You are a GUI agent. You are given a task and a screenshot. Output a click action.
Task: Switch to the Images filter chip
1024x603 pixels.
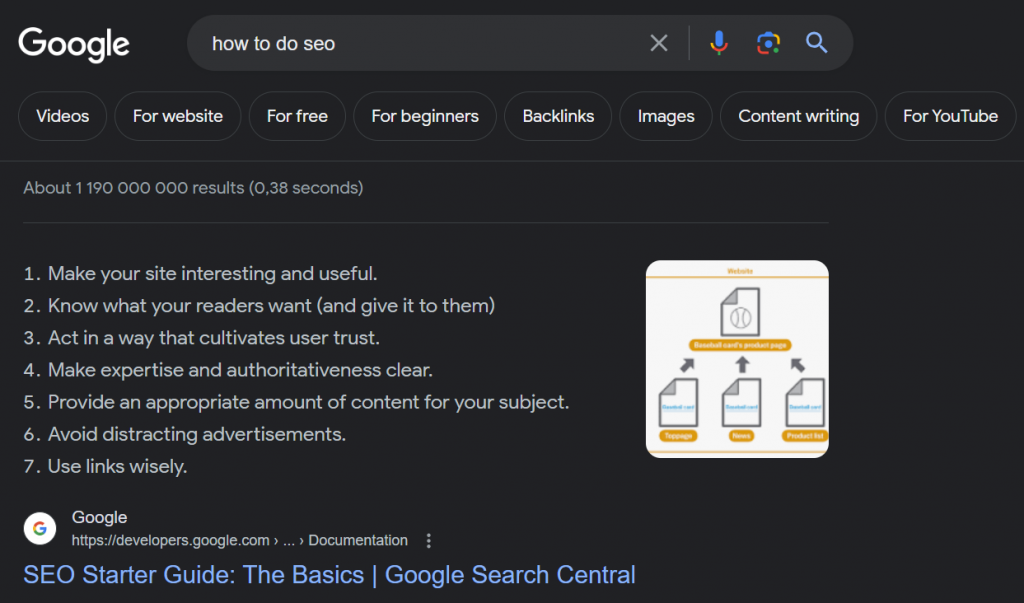(666, 116)
